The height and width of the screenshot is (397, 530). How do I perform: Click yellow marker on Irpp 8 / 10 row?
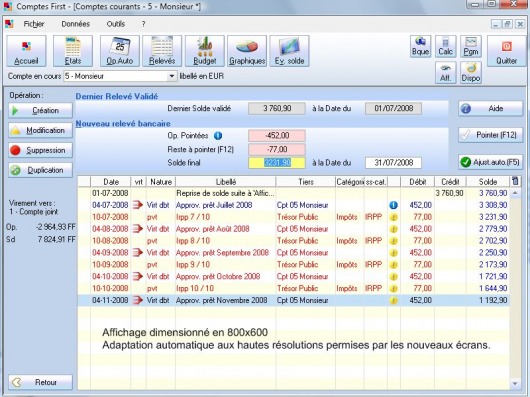pos(393,241)
